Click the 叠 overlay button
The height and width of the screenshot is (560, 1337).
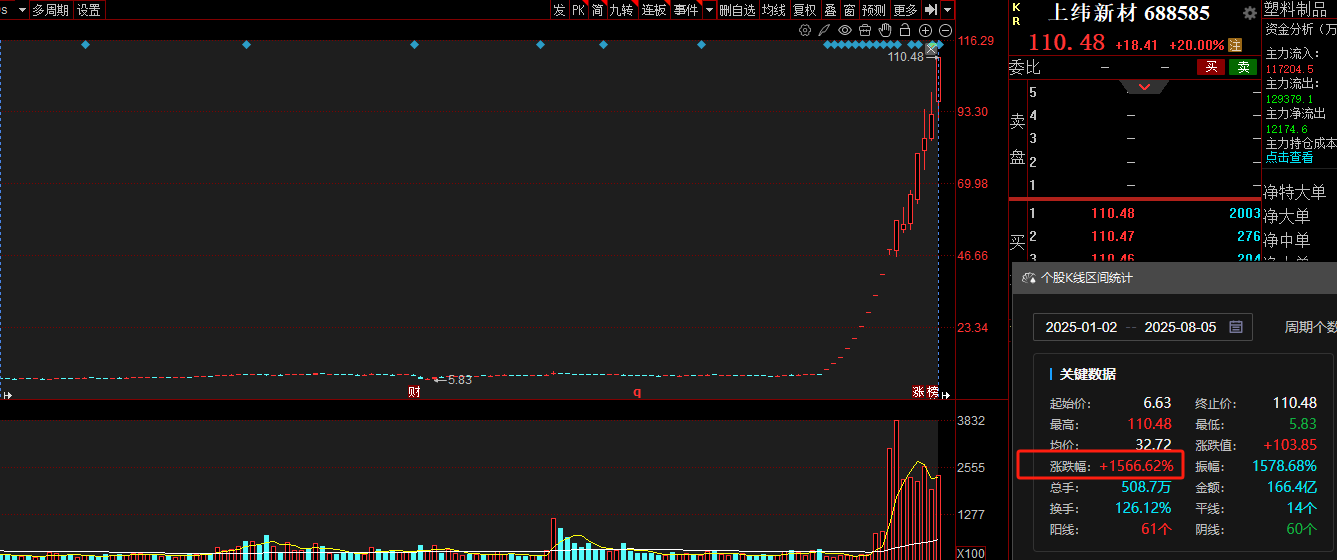pyautogui.click(x=830, y=10)
